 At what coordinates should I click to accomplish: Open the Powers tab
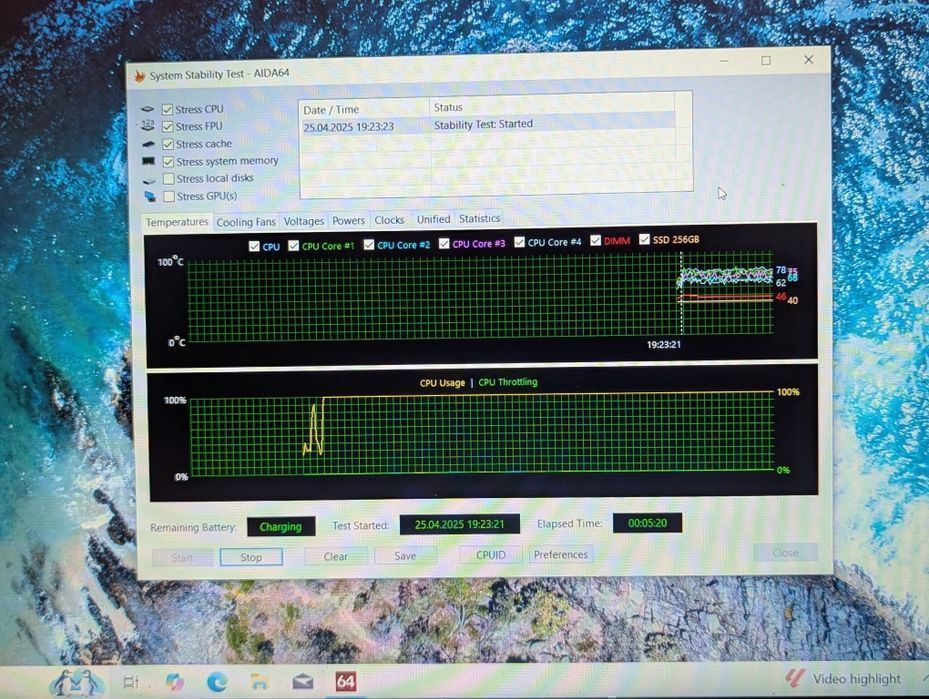coord(348,220)
